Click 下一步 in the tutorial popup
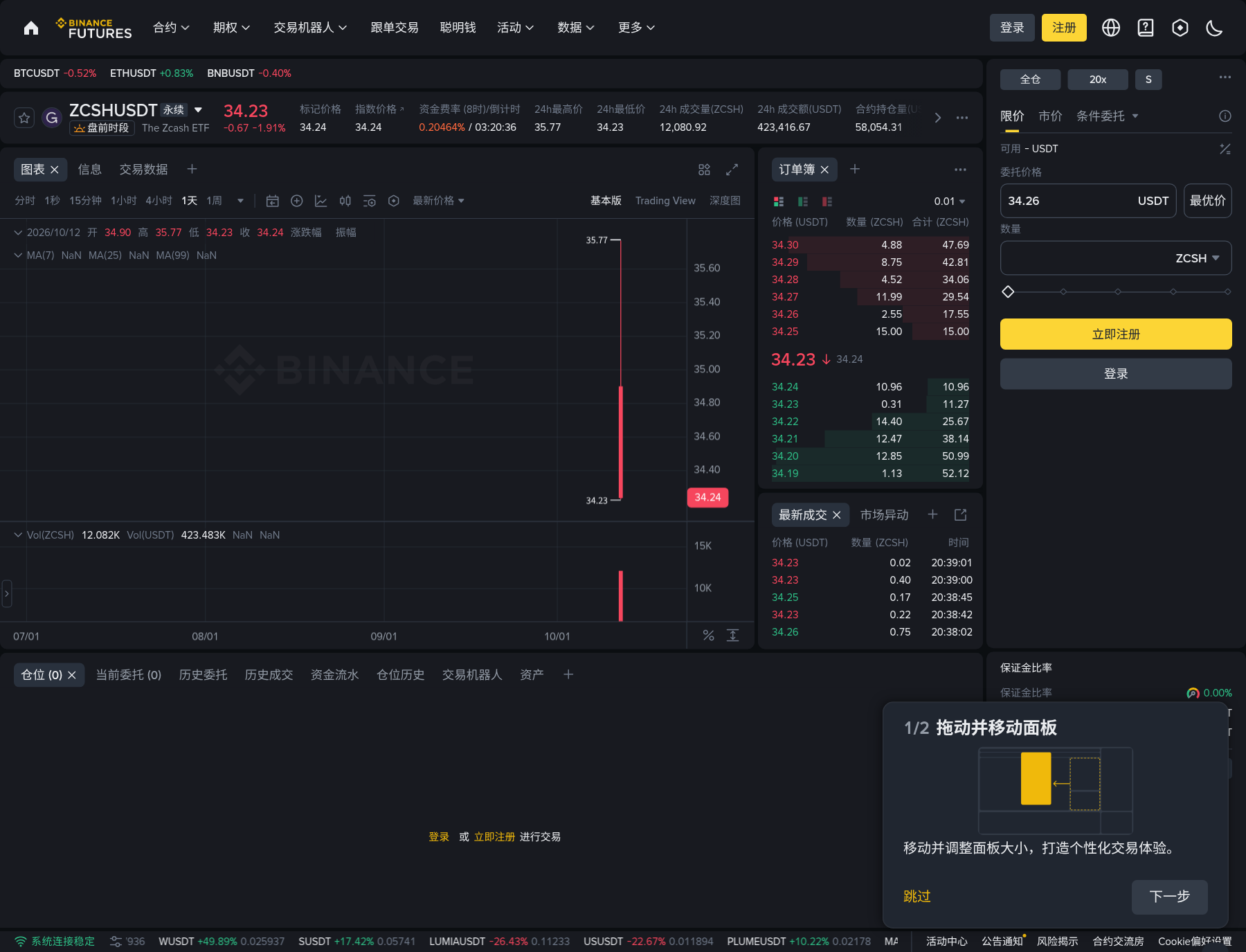This screenshot has width=1246, height=952. (1169, 897)
